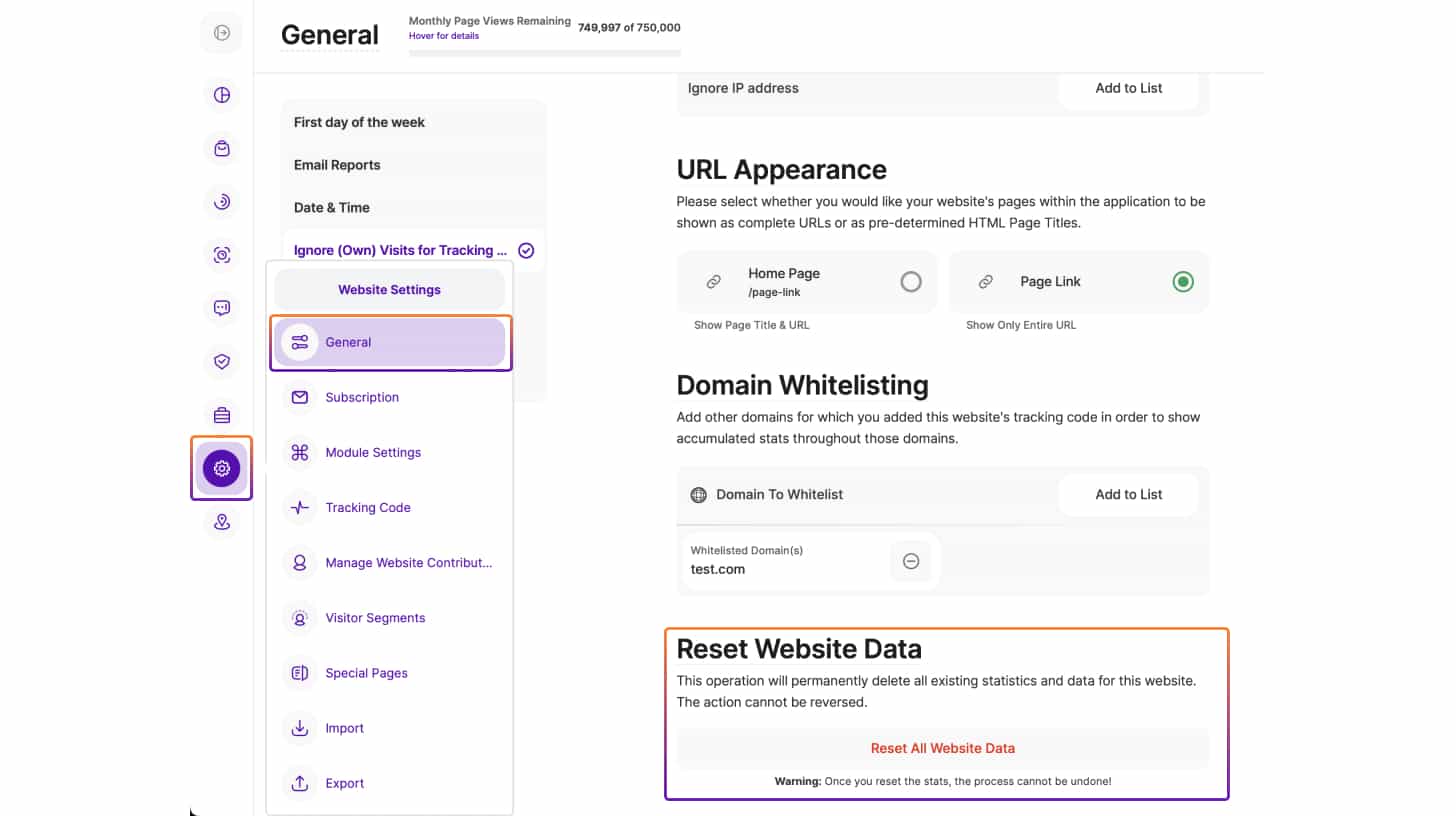Select Visitor Segments in settings menu
This screenshot has width=1456, height=816.
pos(375,618)
